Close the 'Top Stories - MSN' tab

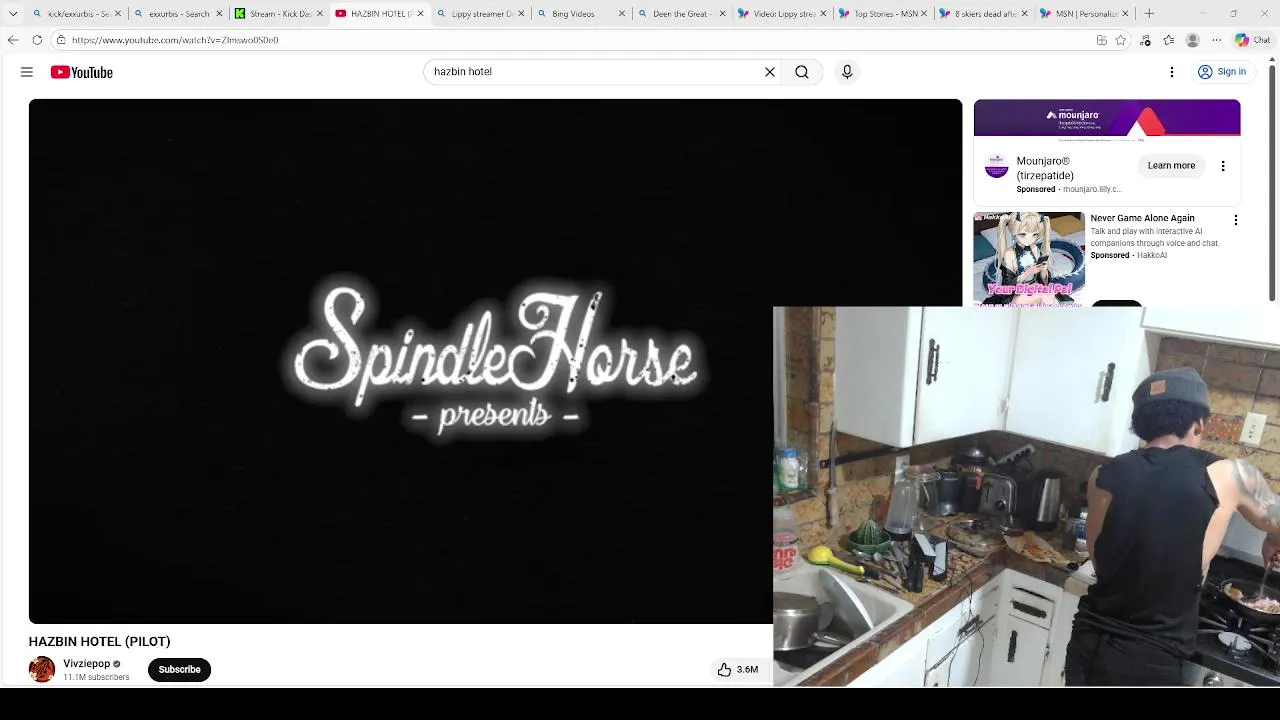[925, 14]
